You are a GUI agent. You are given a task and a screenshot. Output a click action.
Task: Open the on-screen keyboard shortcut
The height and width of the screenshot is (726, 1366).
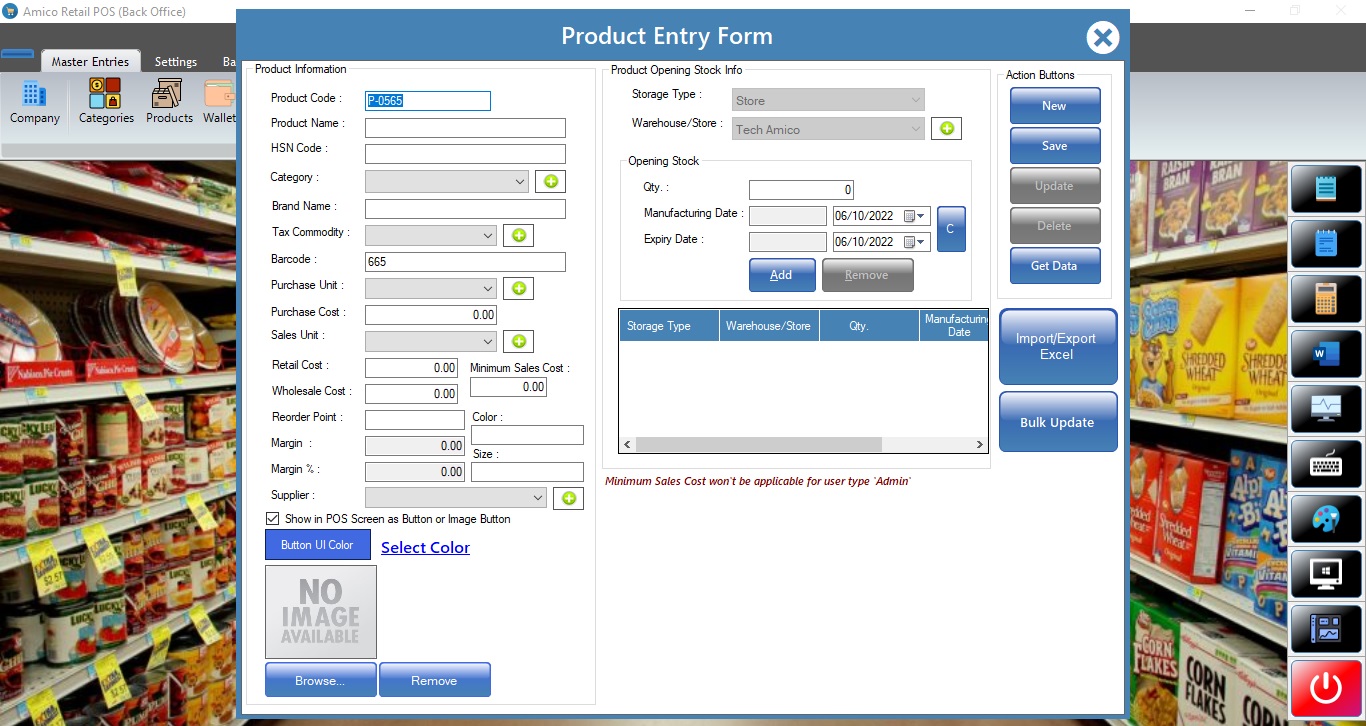[x=1326, y=463]
